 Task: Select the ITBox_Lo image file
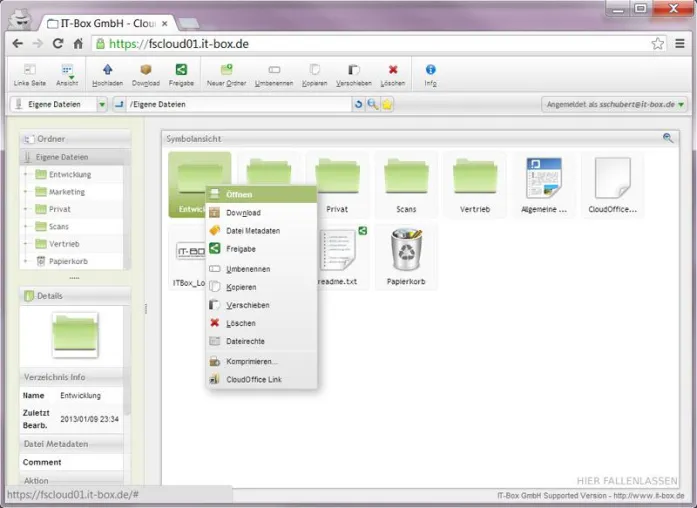coord(188,257)
